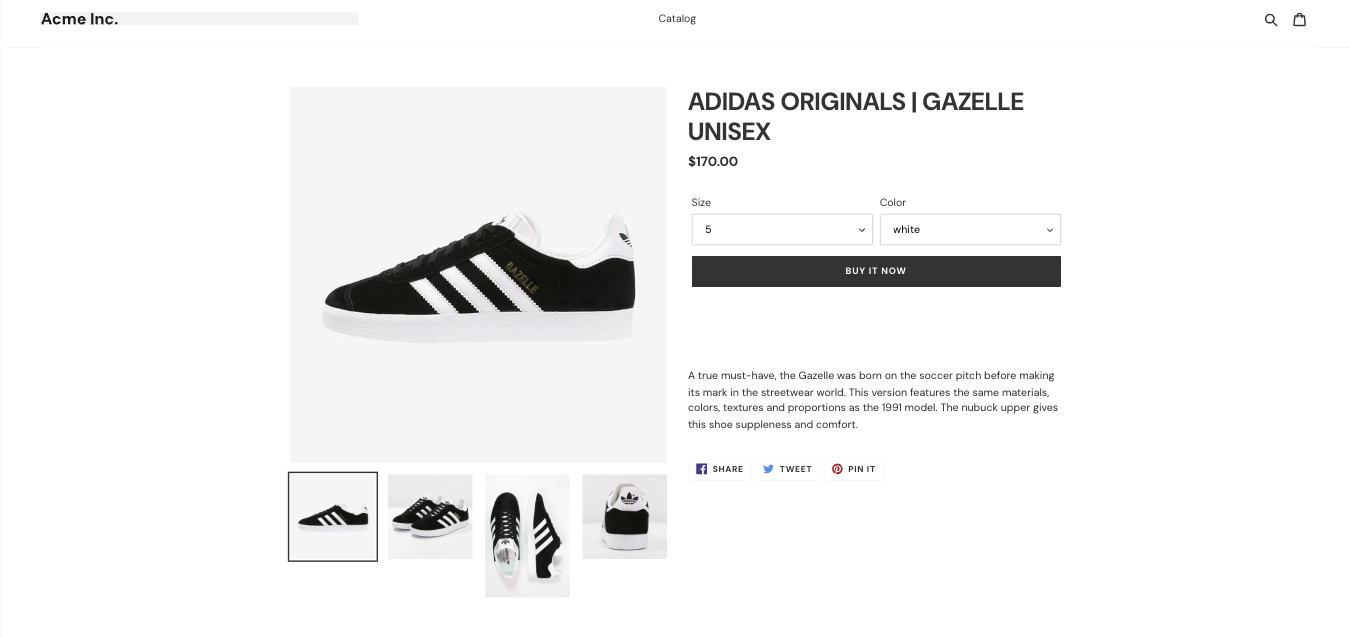Open the Size dropdown showing 5
The width and height of the screenshot is (1350, 638).
(x=782, y=230)
